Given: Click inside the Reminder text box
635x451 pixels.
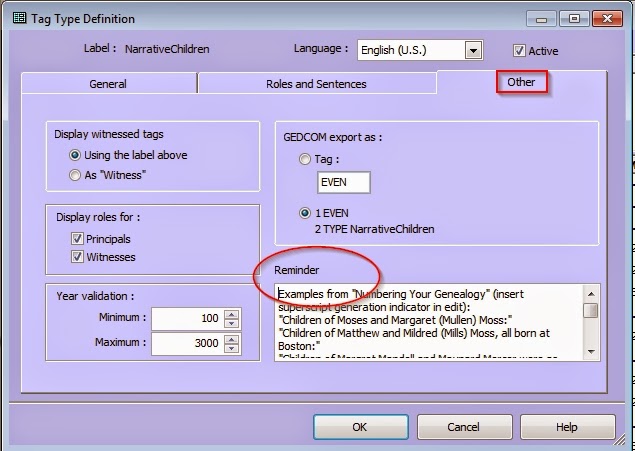Looking at the screenshot, I should [429, 323].
